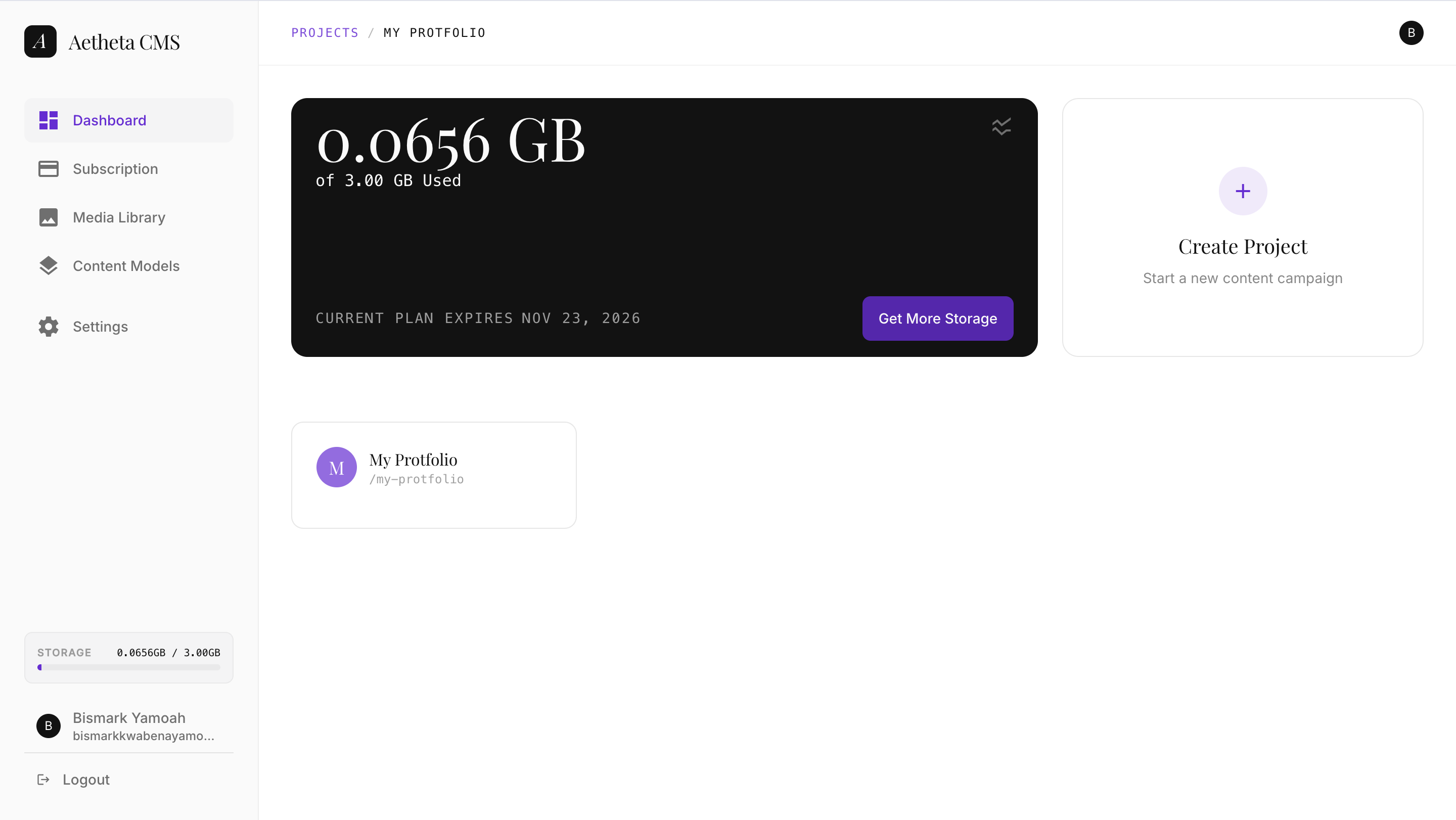Open Settings using the gear icon

pyautogui.click(x=48, y=326)
